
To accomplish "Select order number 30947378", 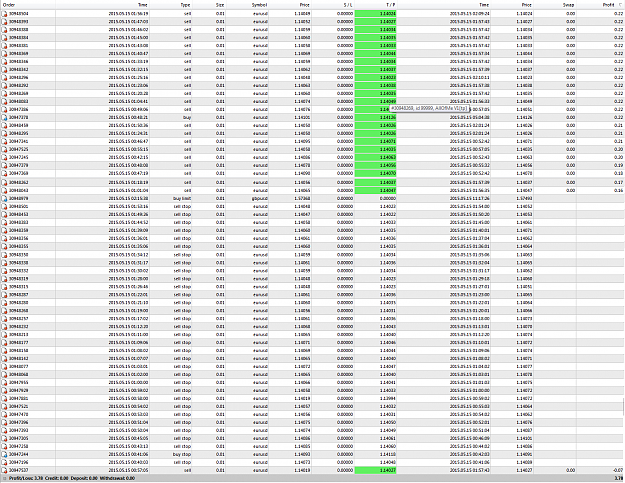I will [19, 118].
